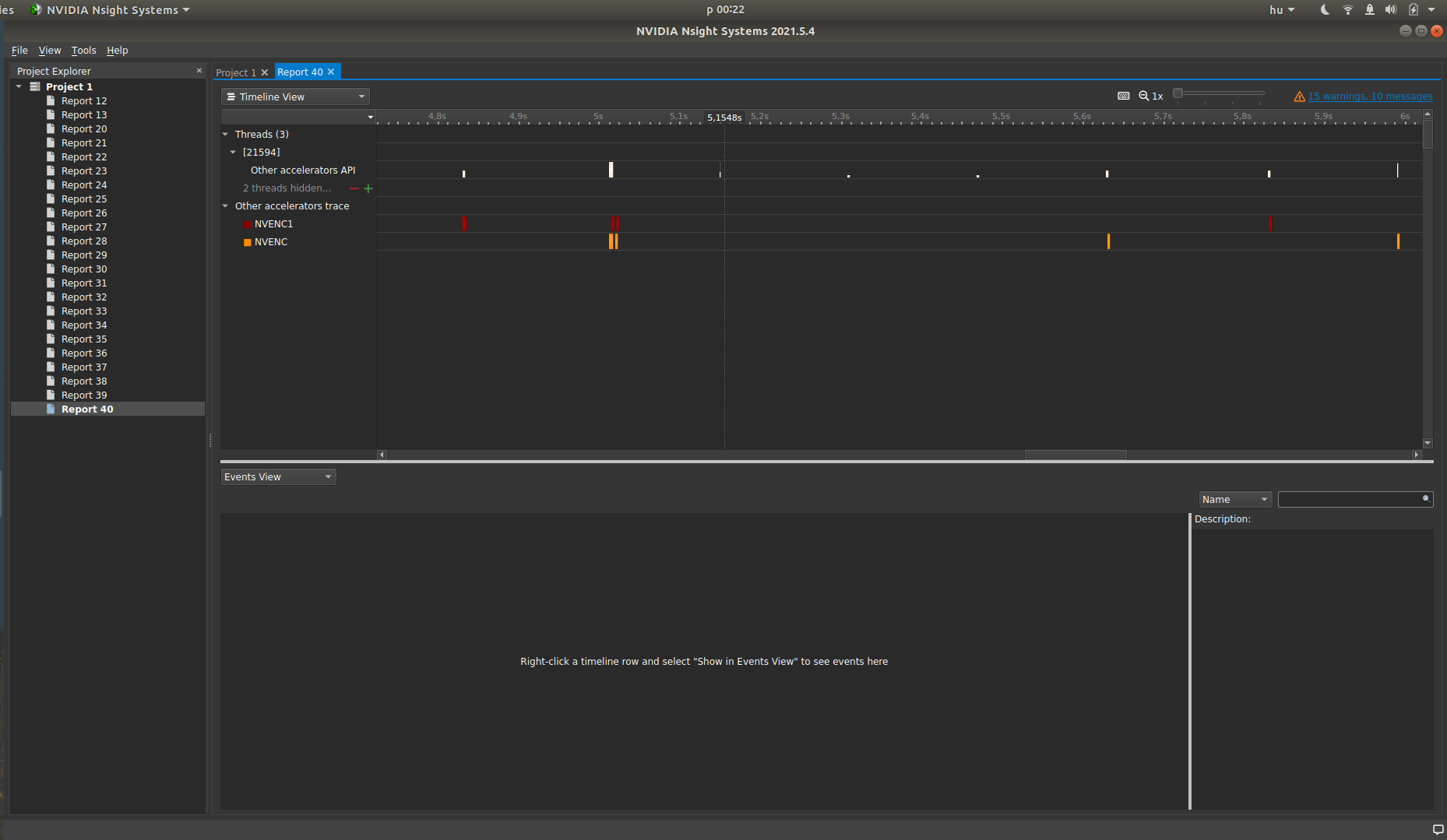Select Report 39 in Project Explorer
The height and width of the screenshot is (840, 1447).
84,395
